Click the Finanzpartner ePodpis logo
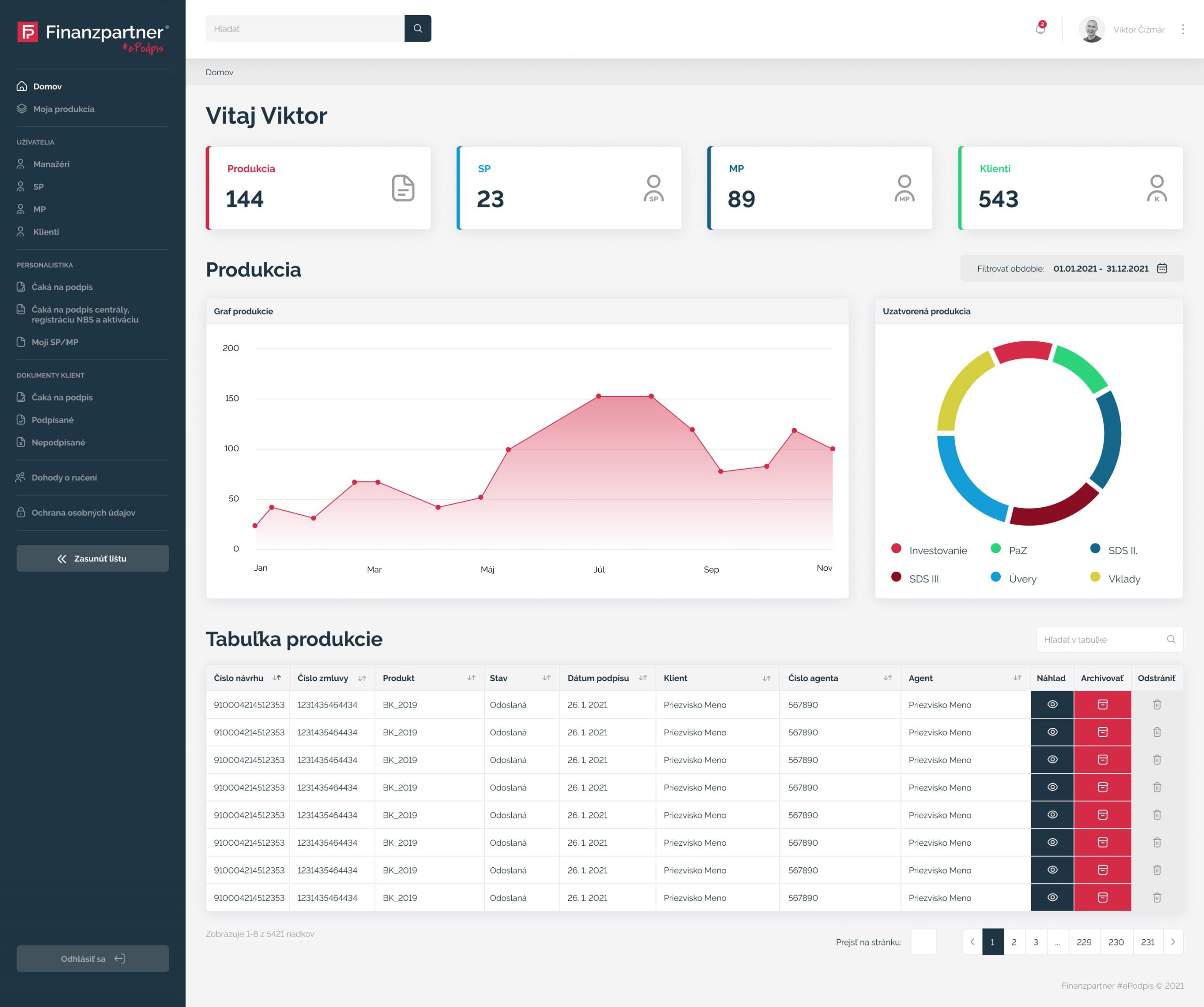1204x1007 pixels. pyautogui.click(x=93, y=37)
